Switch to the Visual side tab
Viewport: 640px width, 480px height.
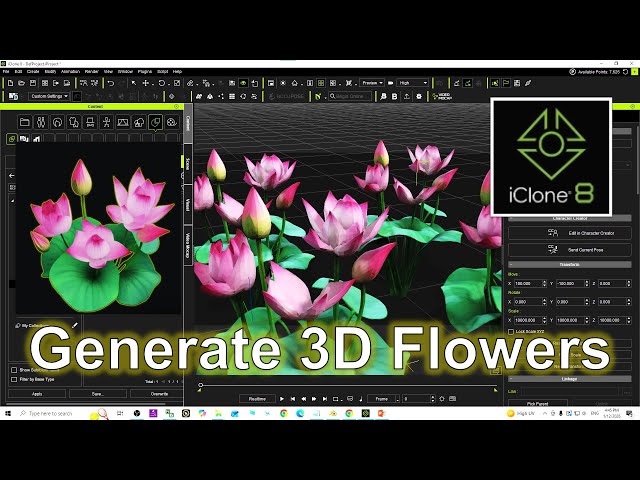(188, 204)
